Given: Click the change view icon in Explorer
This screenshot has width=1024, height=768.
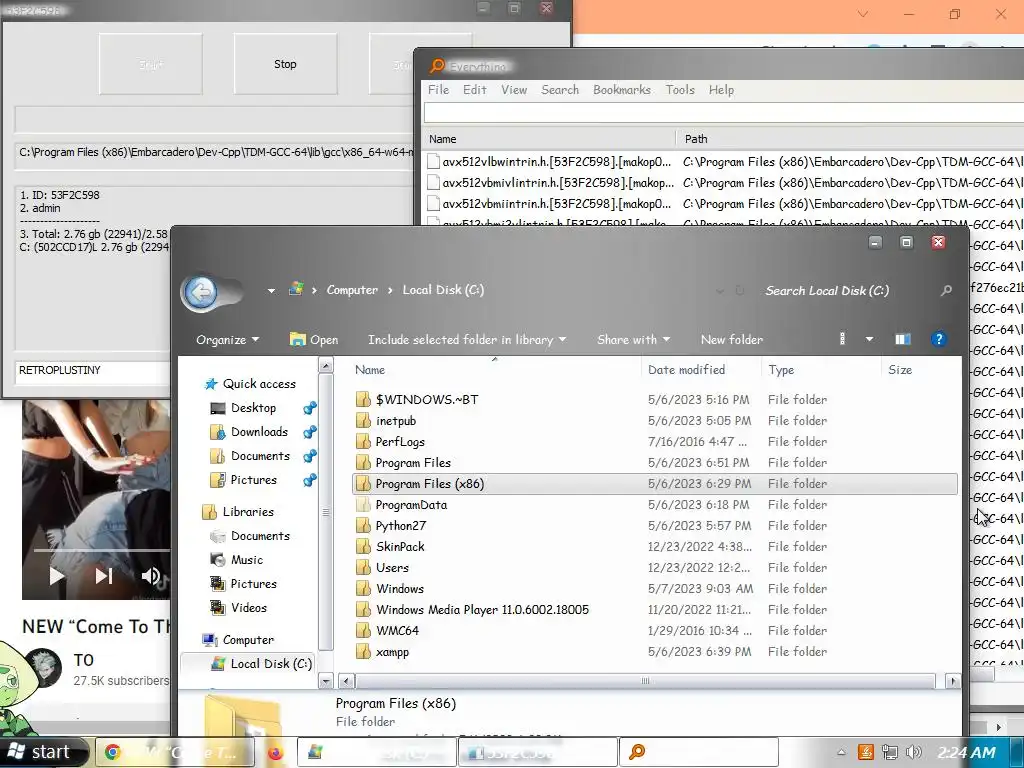Looking at the screenshot, I should (x=842, y=339).
